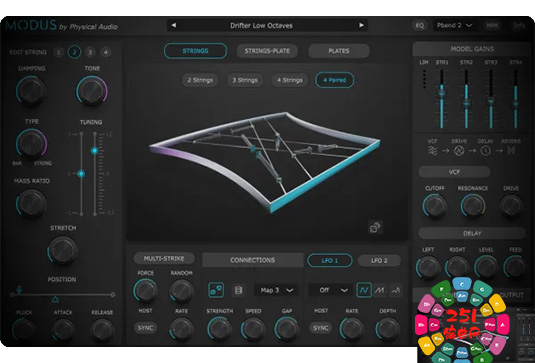The image size is (535, 363).
Task: Open the Map 3 dropdown
Action: tap(276, 290)
